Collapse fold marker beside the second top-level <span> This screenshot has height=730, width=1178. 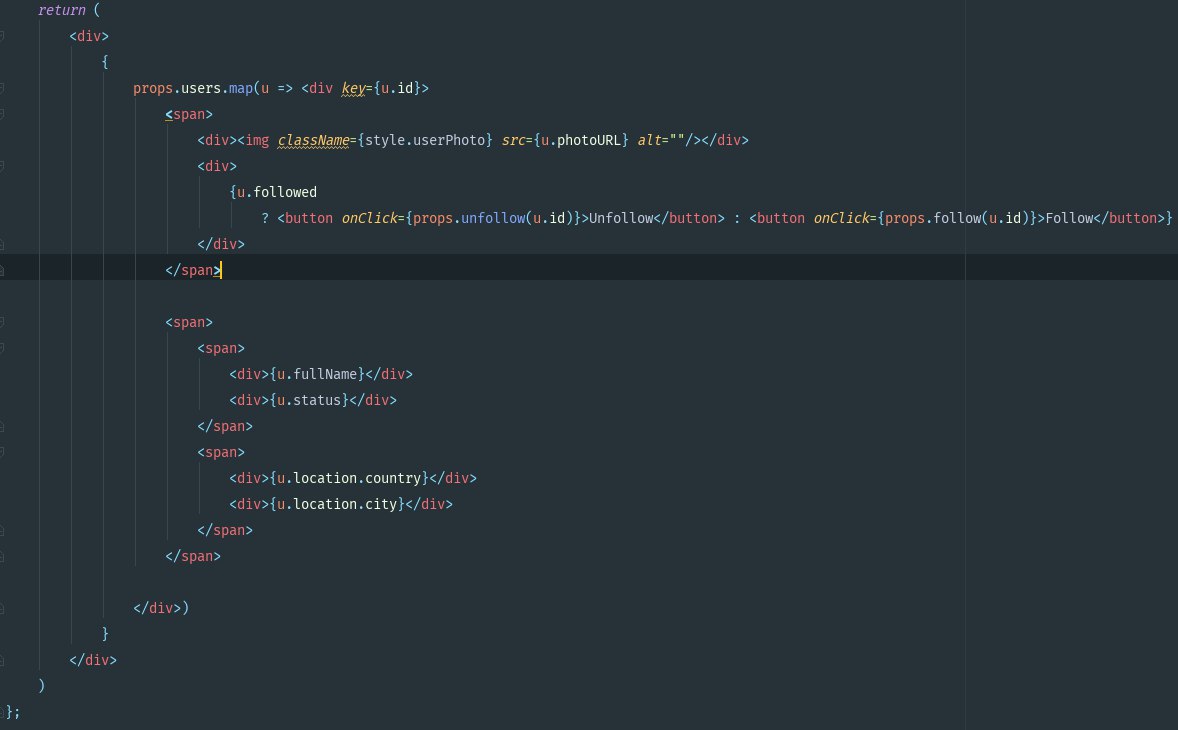[x=2, y=322]
